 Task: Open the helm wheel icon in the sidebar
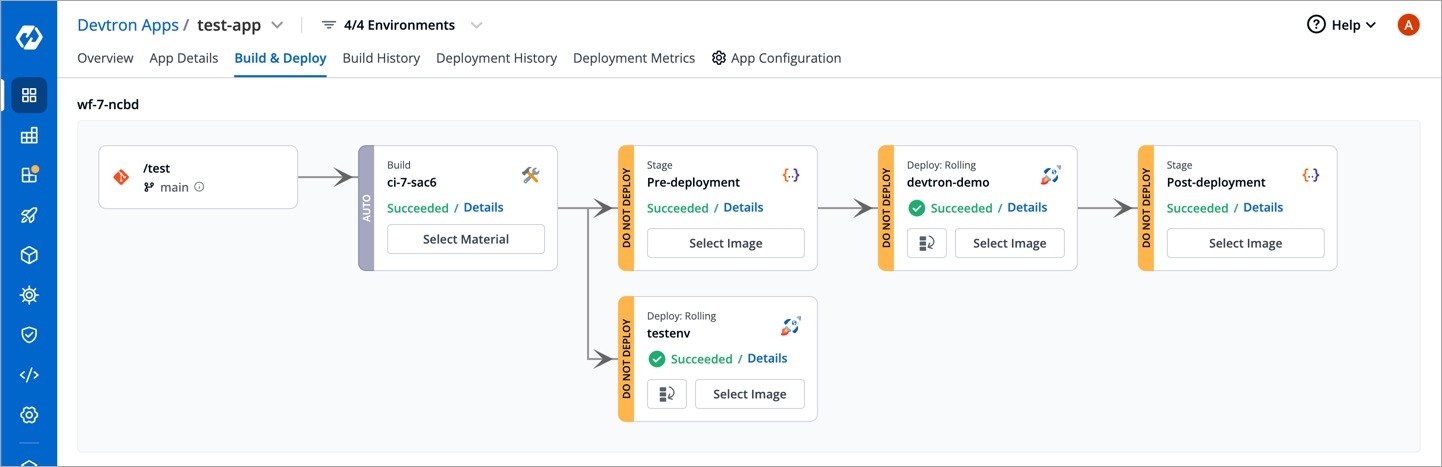[29, 295]
